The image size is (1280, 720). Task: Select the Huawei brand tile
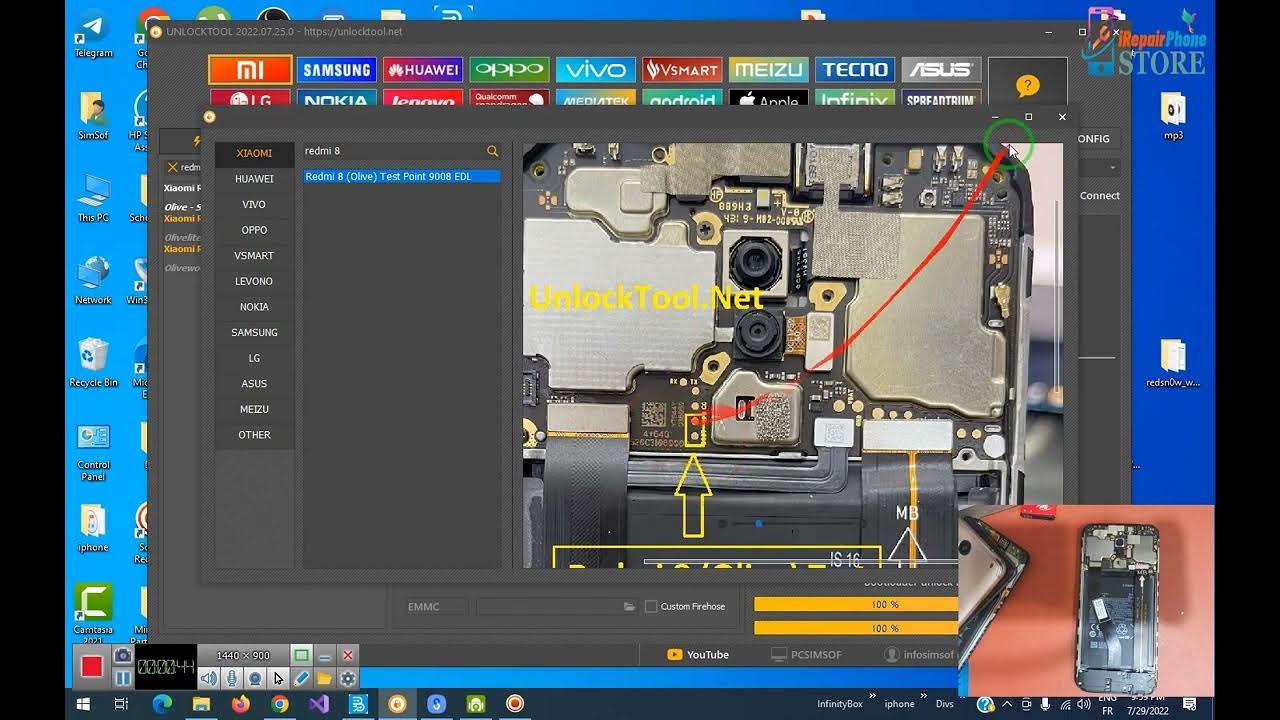point(423,70)
